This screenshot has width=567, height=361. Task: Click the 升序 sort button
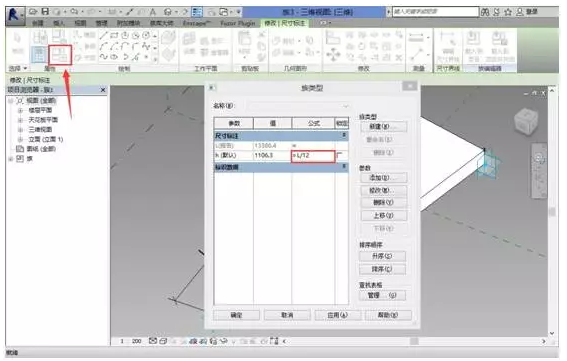[x=382, y=256]
